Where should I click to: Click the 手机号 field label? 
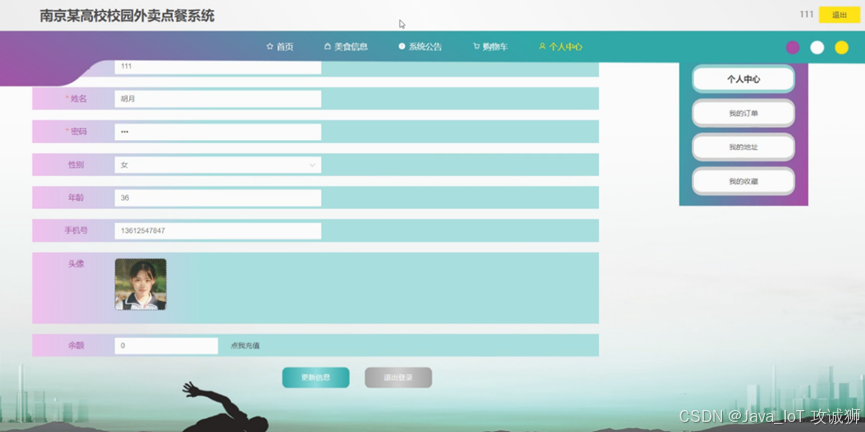[x=76, y=231]
